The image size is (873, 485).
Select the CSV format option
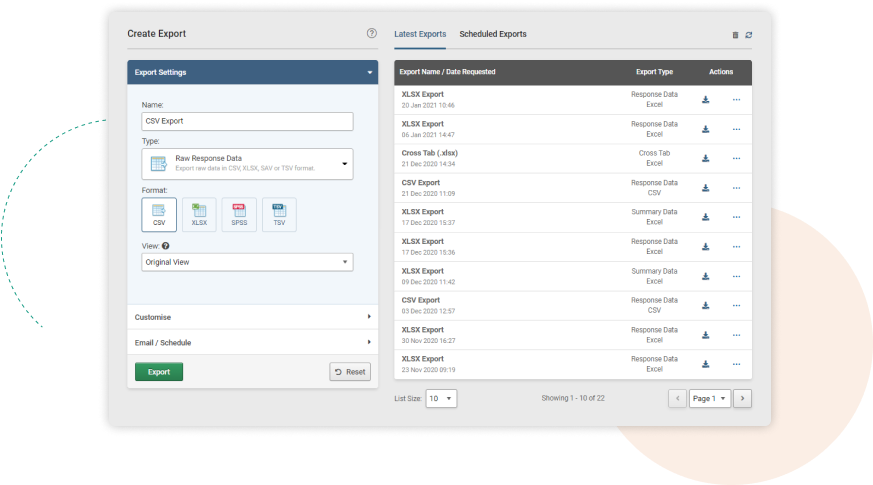point(159,215)
